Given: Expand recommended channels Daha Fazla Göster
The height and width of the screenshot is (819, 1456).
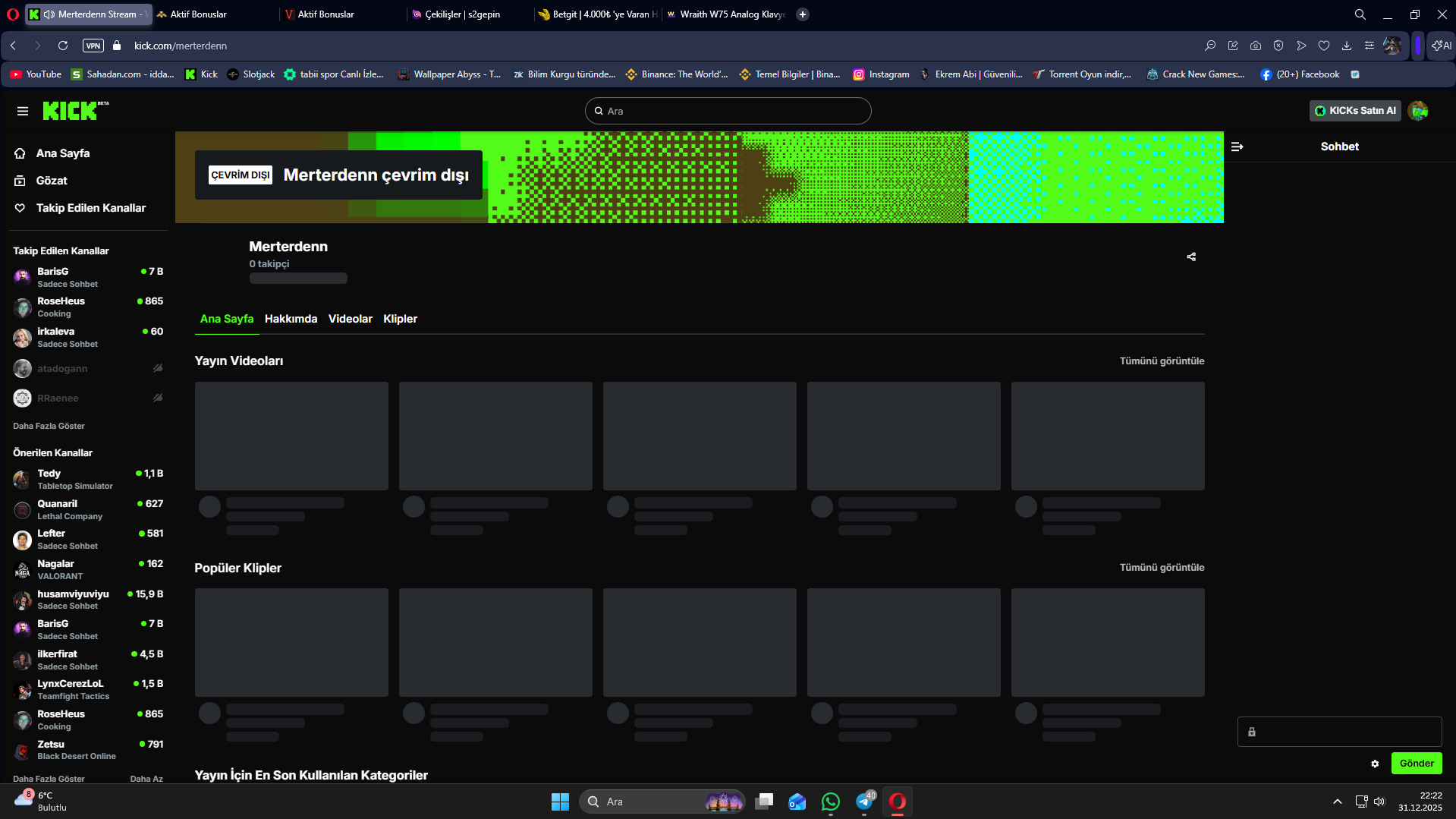Looking at the screenshot, I should tap(49, 779).
